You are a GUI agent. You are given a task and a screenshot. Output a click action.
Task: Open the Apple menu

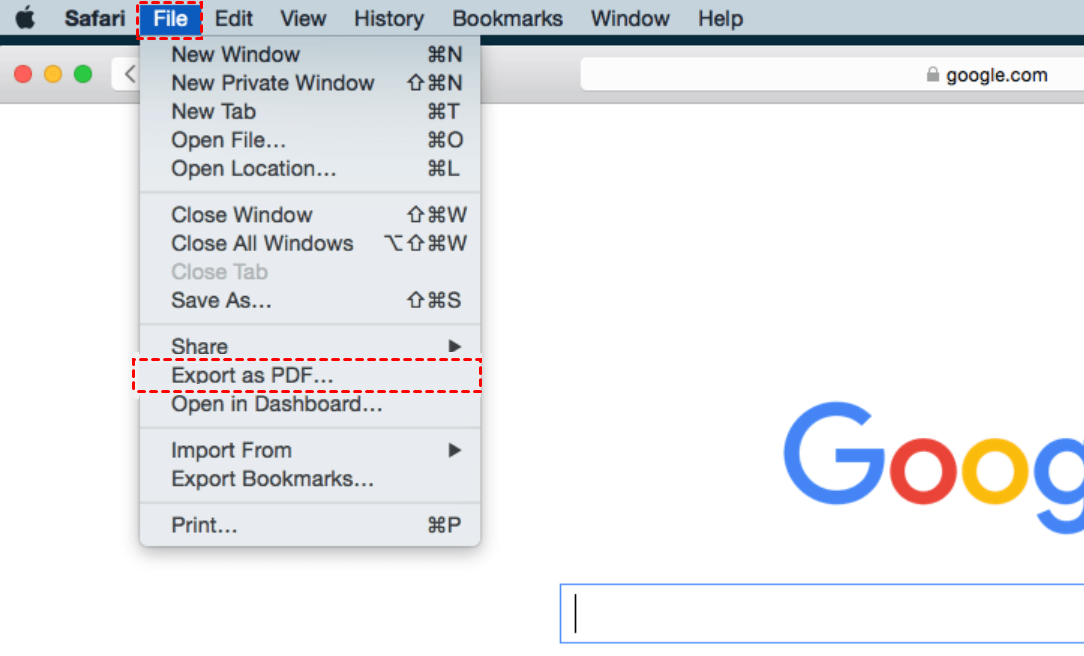click(x=25, y=18)
